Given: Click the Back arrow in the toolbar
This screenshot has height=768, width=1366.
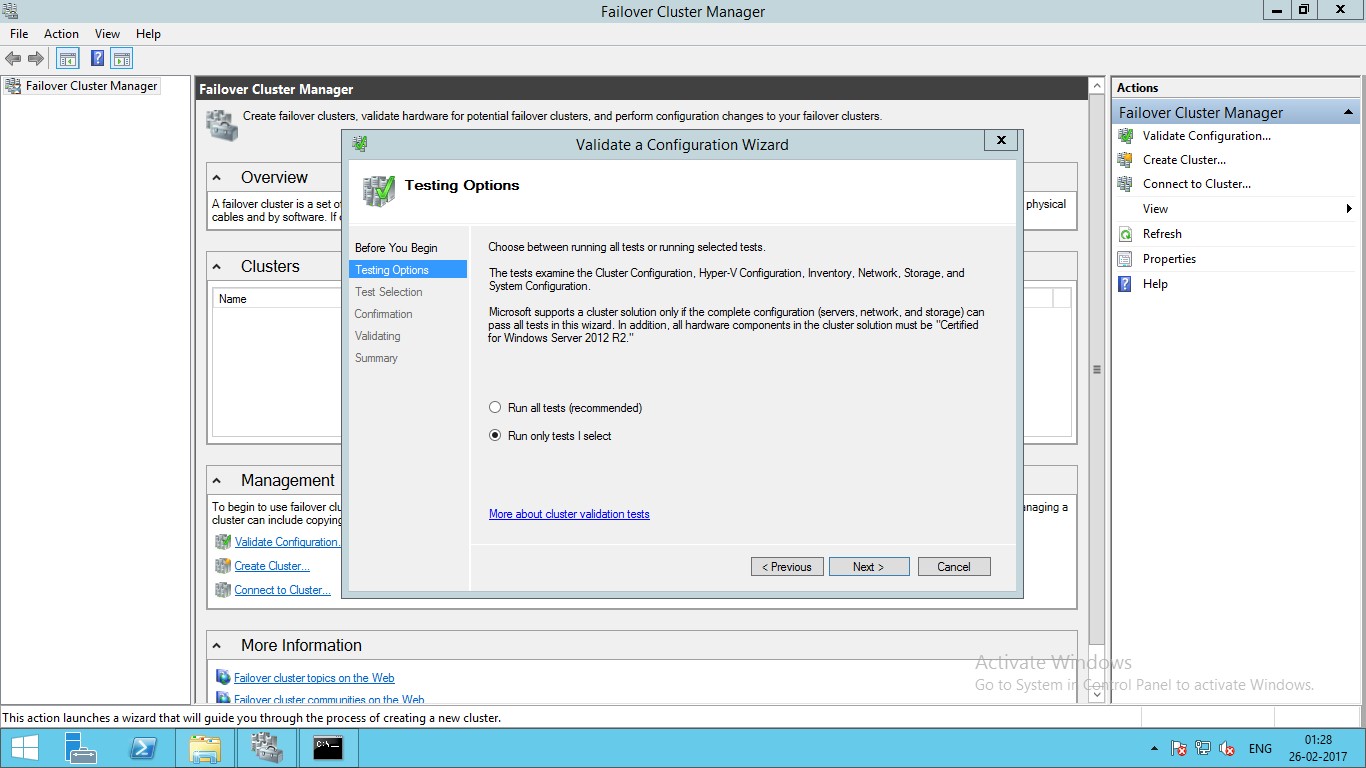Looking at the screenshot, I should [13, 59].
